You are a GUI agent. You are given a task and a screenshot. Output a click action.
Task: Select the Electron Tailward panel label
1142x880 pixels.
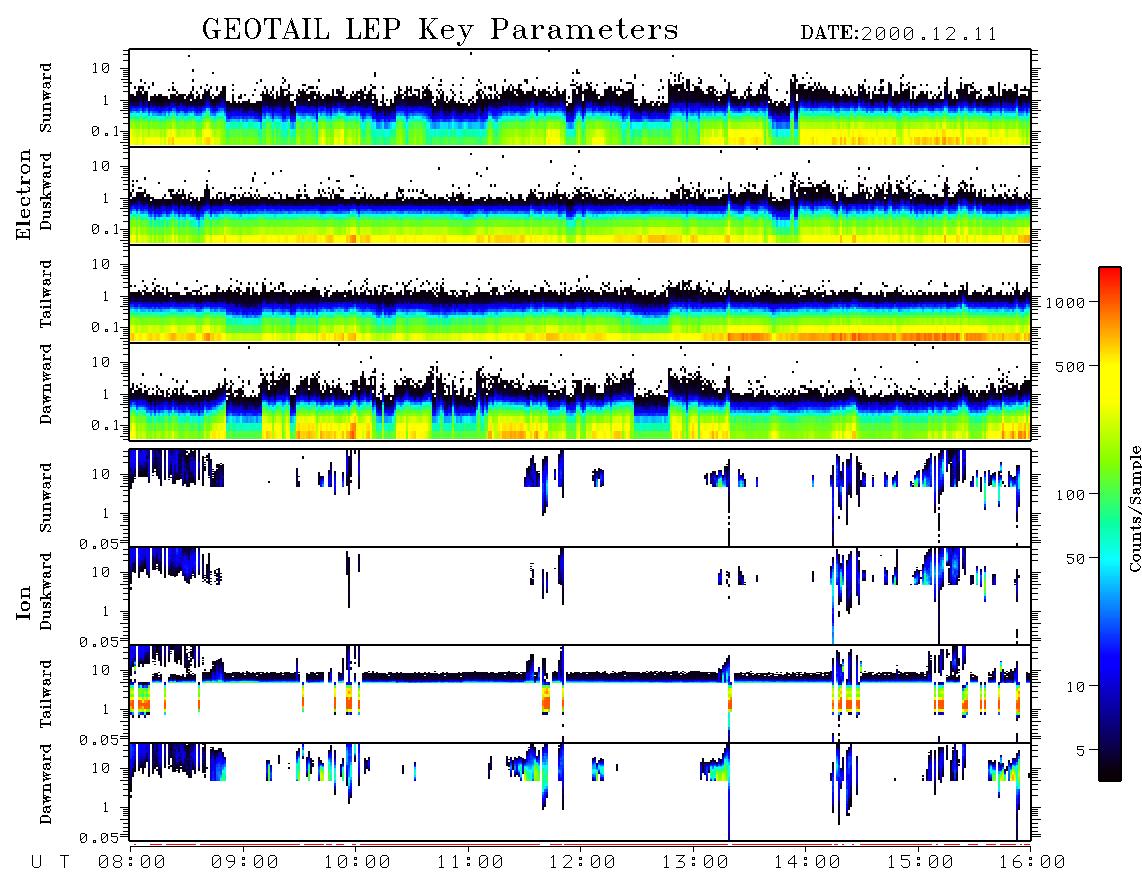click(x=46, y=293)
